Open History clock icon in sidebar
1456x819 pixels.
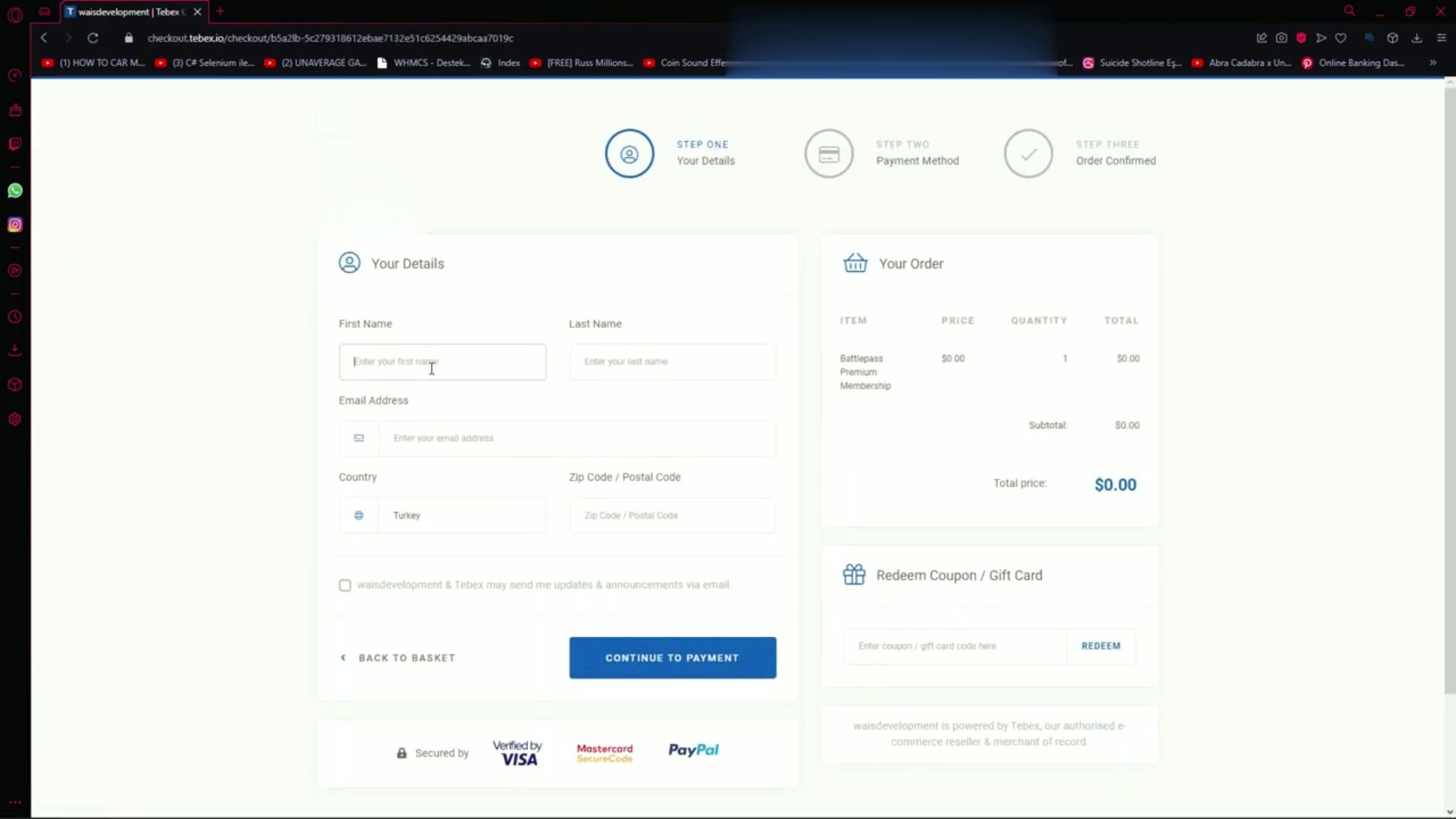[14, 317]
